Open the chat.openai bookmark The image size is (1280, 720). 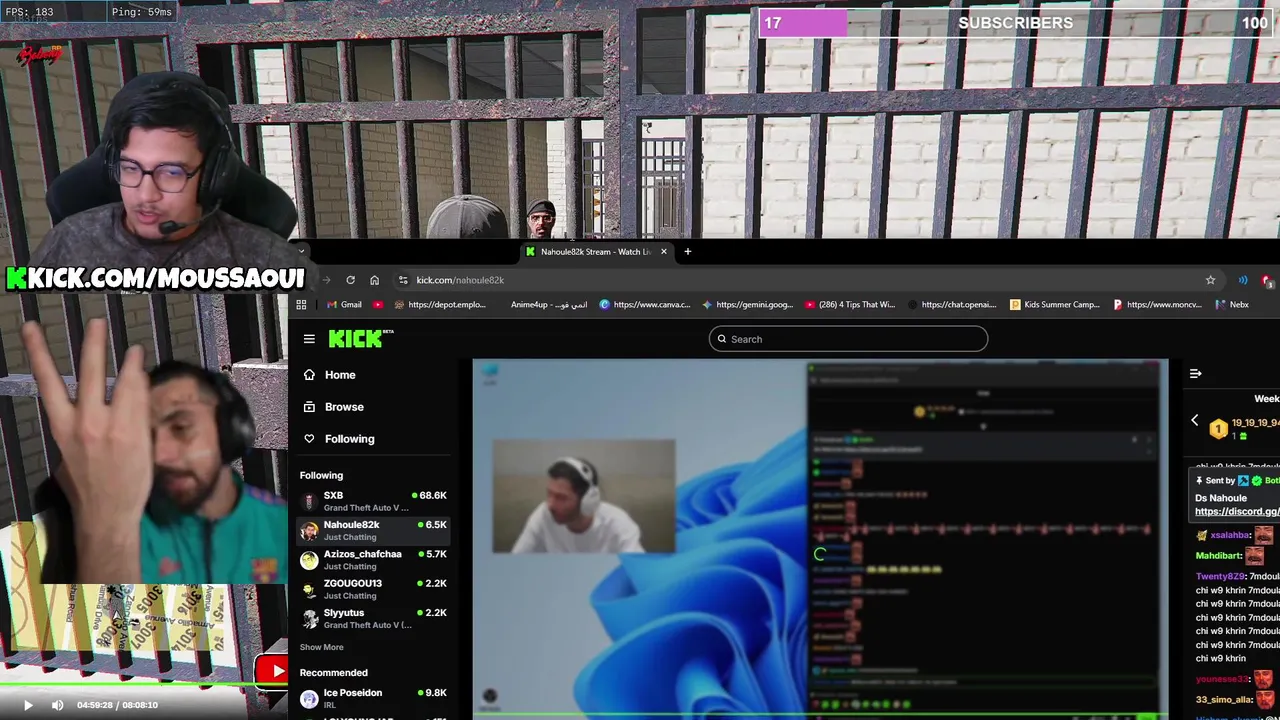point(953,305)
